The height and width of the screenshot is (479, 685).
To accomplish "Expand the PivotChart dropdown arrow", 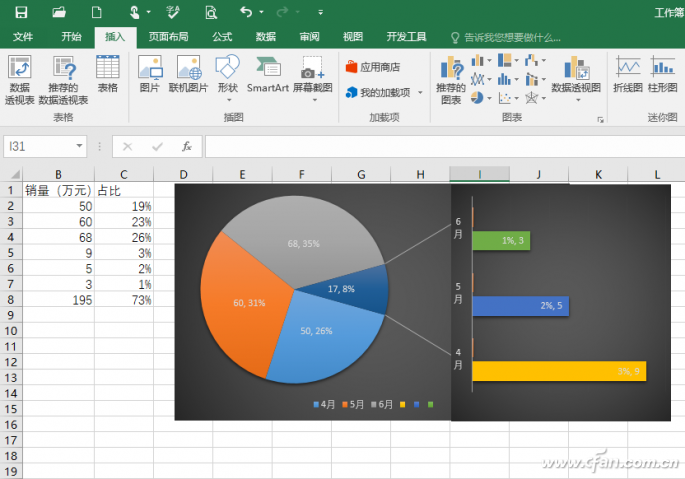I will [x=578, y=100].
